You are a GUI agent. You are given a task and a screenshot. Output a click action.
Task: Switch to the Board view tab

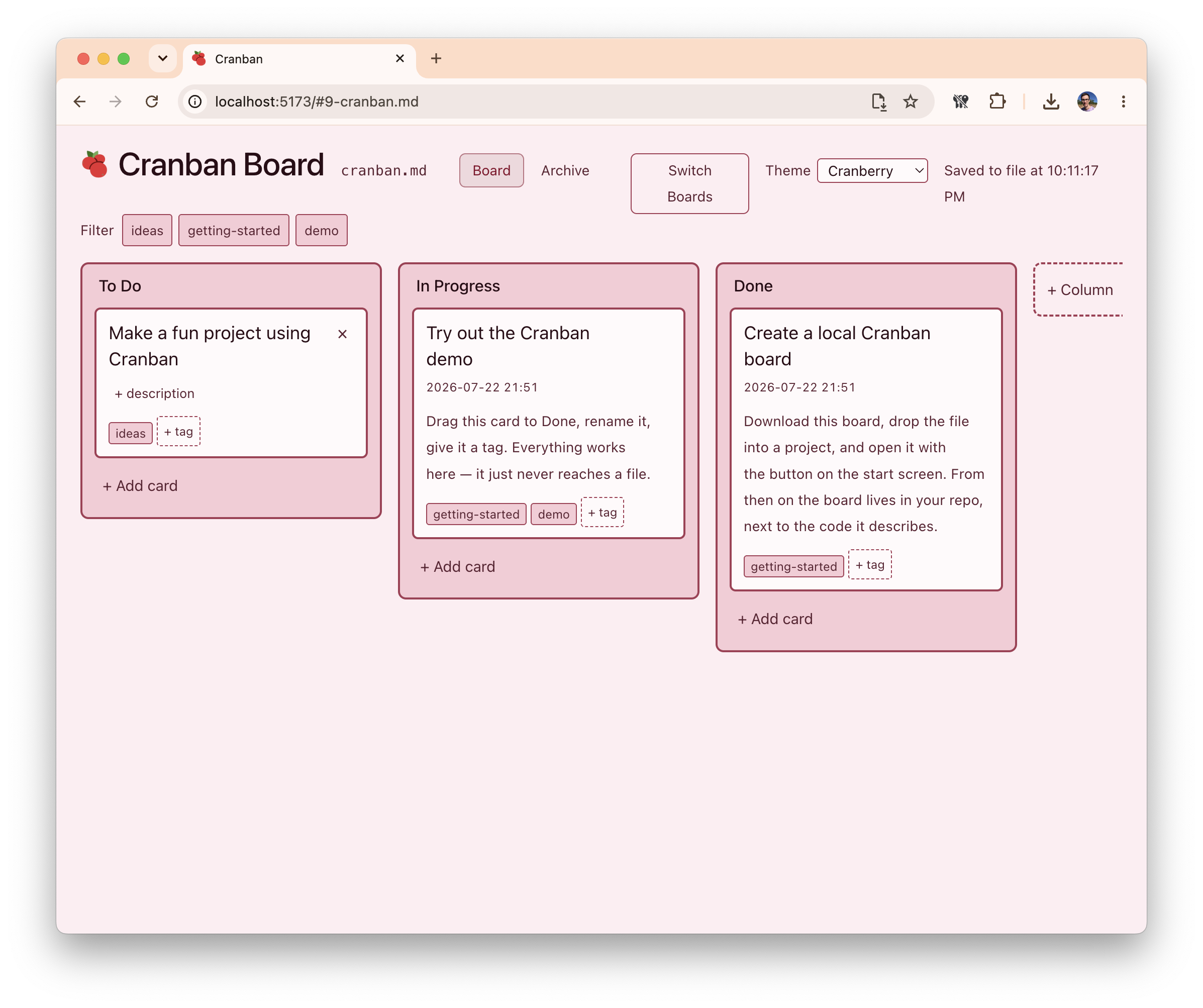coord(491,170)
